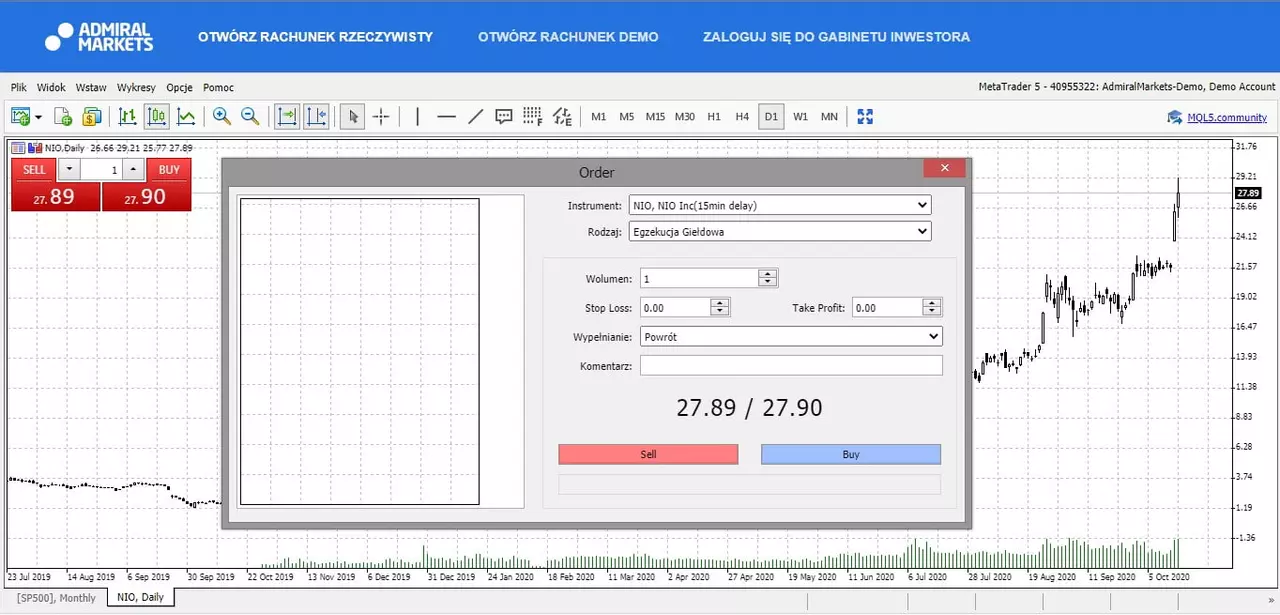Select the candlestick chart type icon

(157, 117)
